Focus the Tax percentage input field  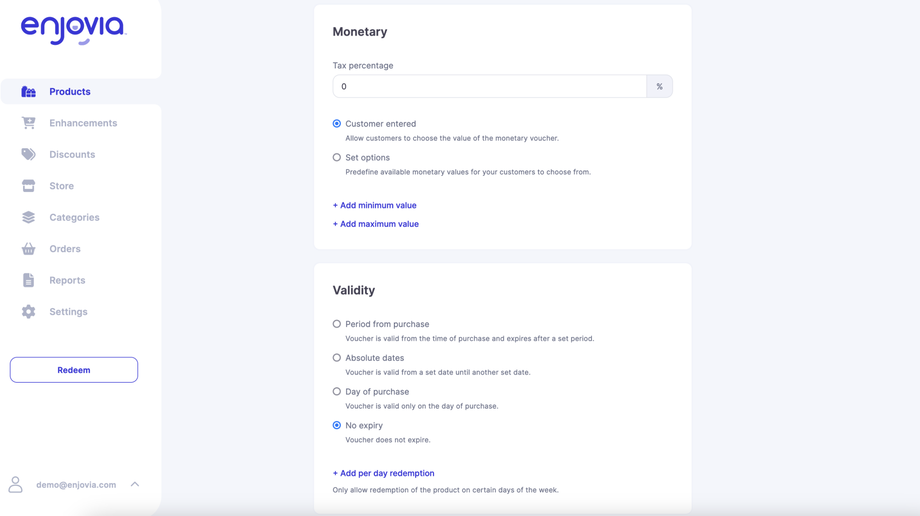[490, 87]
